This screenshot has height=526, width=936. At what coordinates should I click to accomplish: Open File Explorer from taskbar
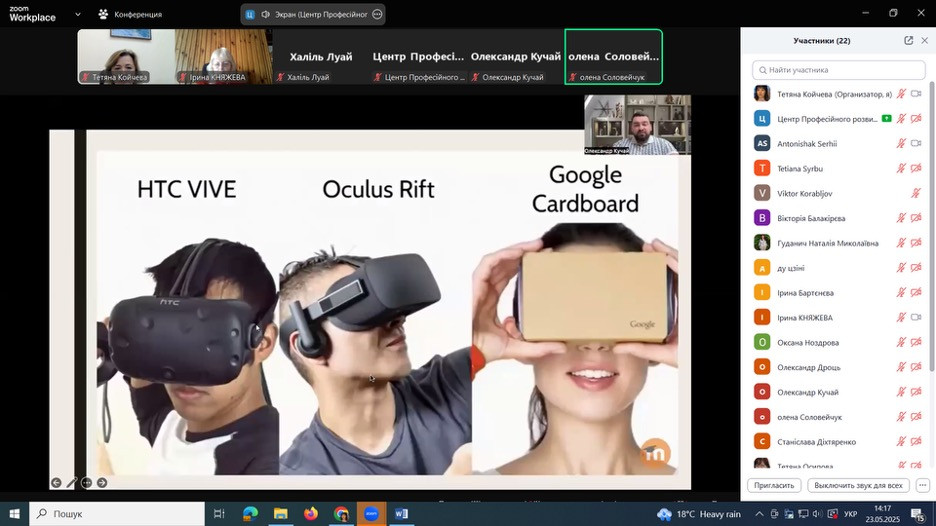(x=281, y=513)
